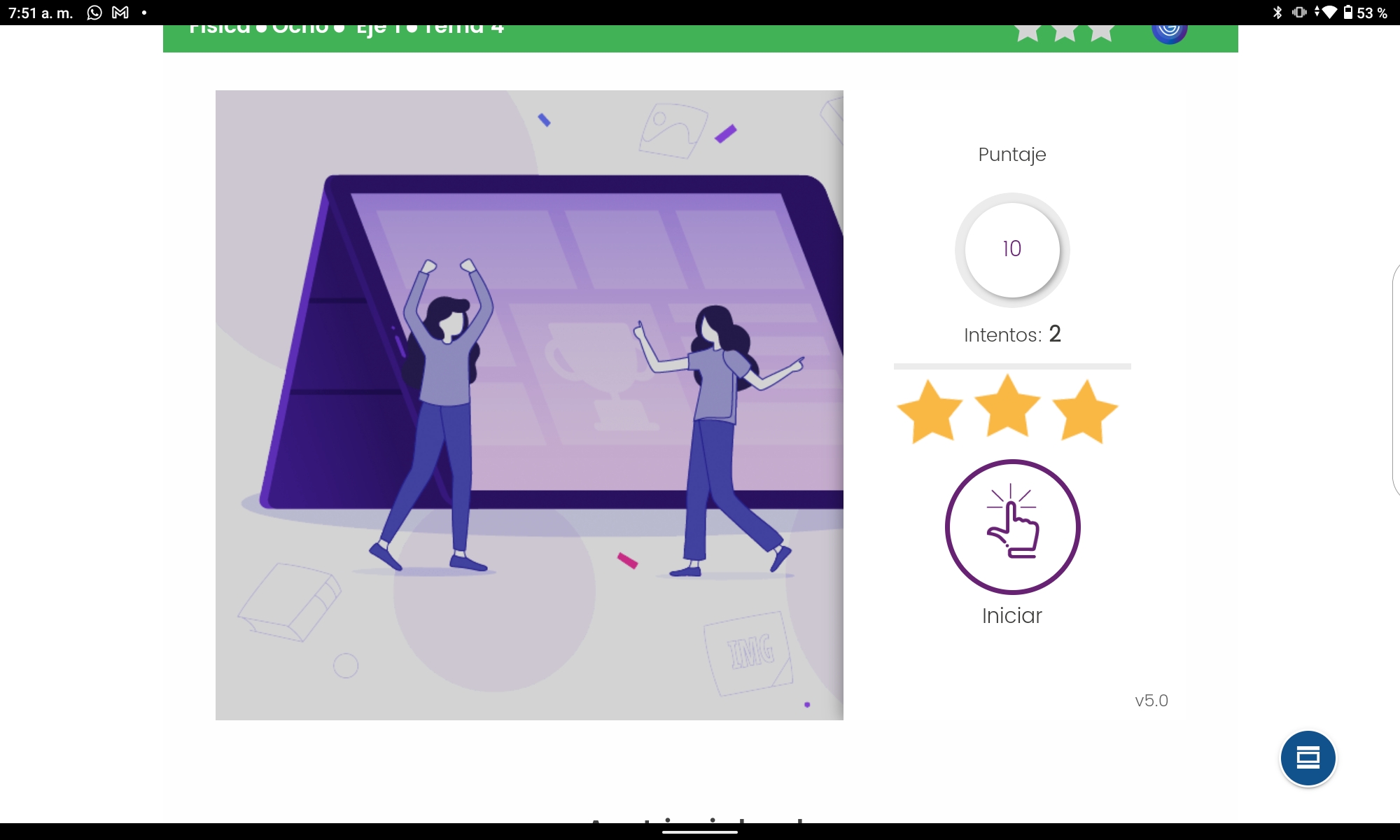Tap the score circle showing 10
This screenshot has width=1400, height=840.
click(x=1012, y=249)
